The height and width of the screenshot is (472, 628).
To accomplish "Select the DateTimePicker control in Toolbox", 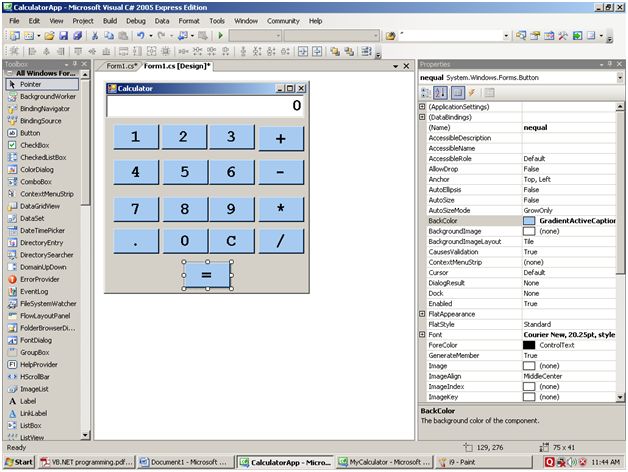I will 42,230.
